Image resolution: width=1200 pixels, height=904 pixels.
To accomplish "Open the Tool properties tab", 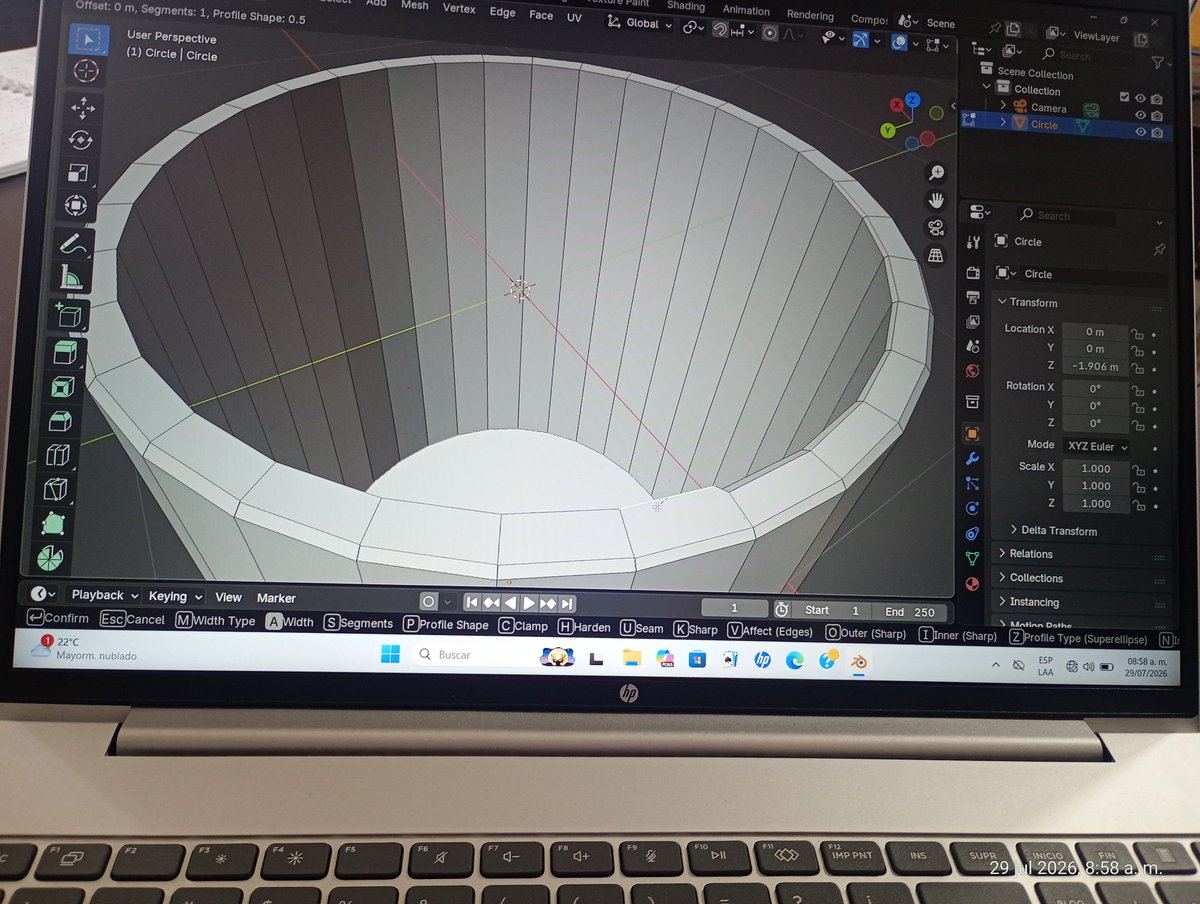I will click(x=973, y=242).
